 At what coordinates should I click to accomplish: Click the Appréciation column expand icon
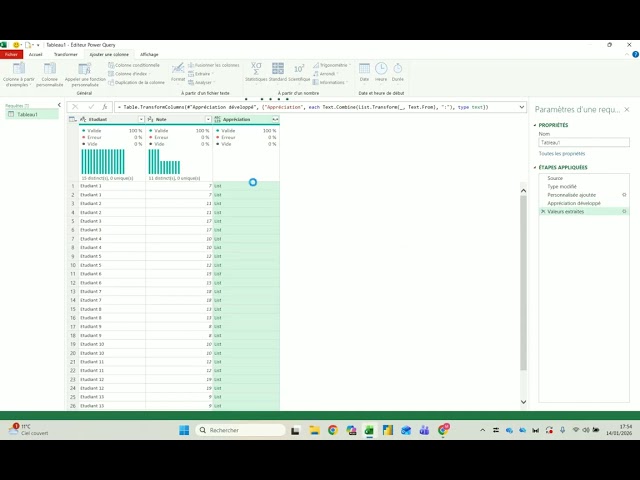[x=275, y=119]
